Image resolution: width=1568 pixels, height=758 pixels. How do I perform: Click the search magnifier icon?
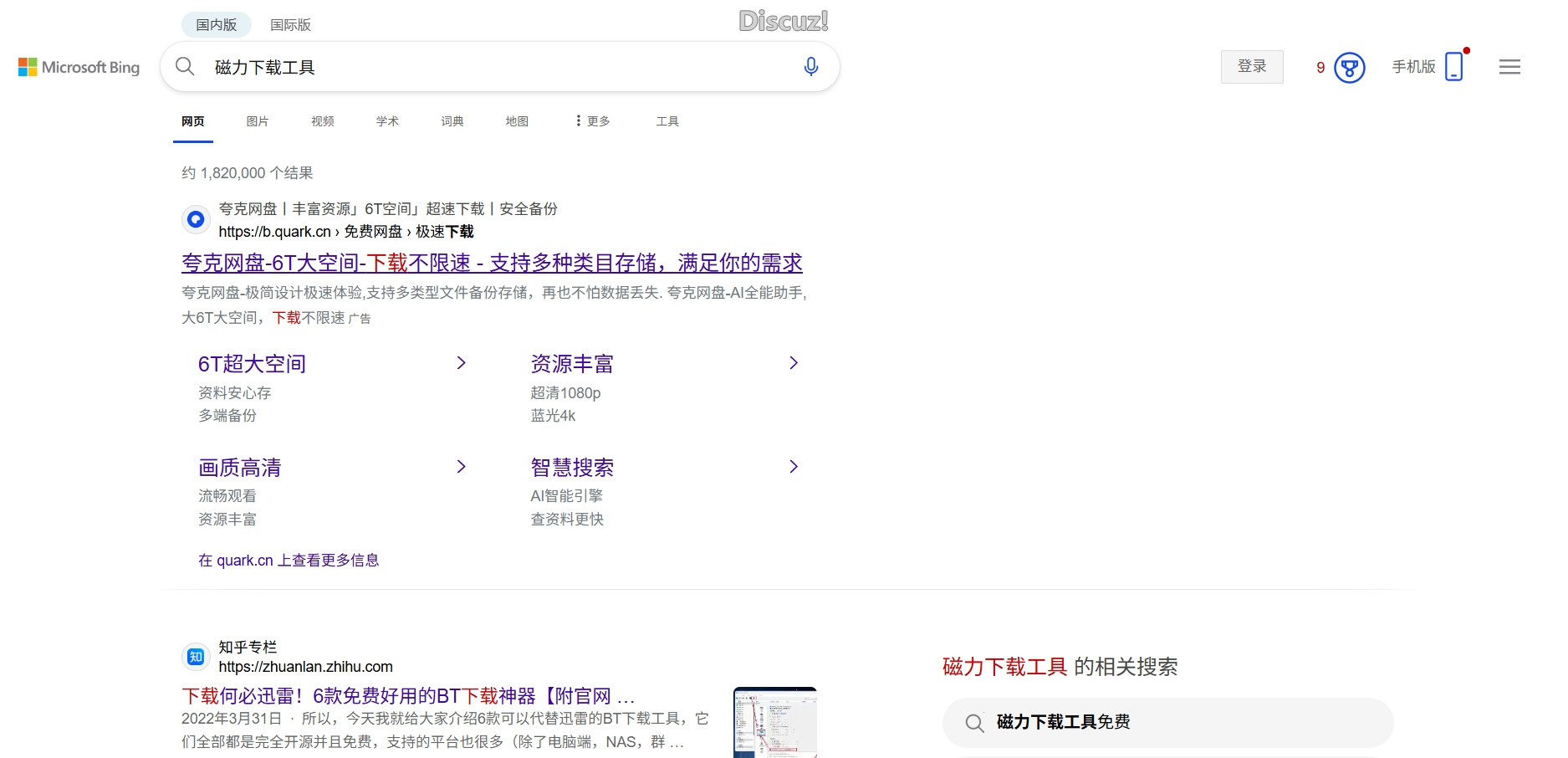[x=185, y=66]
